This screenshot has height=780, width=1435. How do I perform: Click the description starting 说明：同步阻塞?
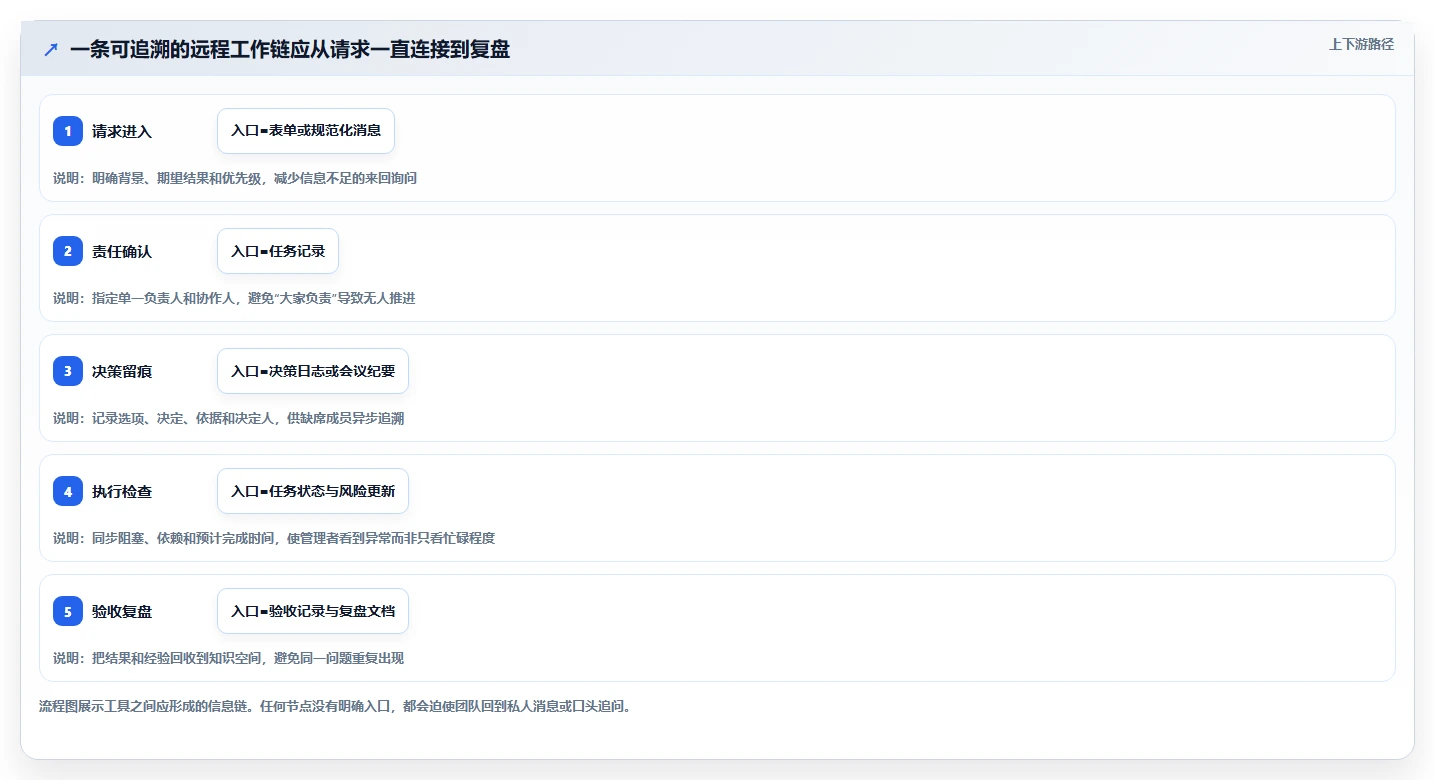(x=274, y=538)
